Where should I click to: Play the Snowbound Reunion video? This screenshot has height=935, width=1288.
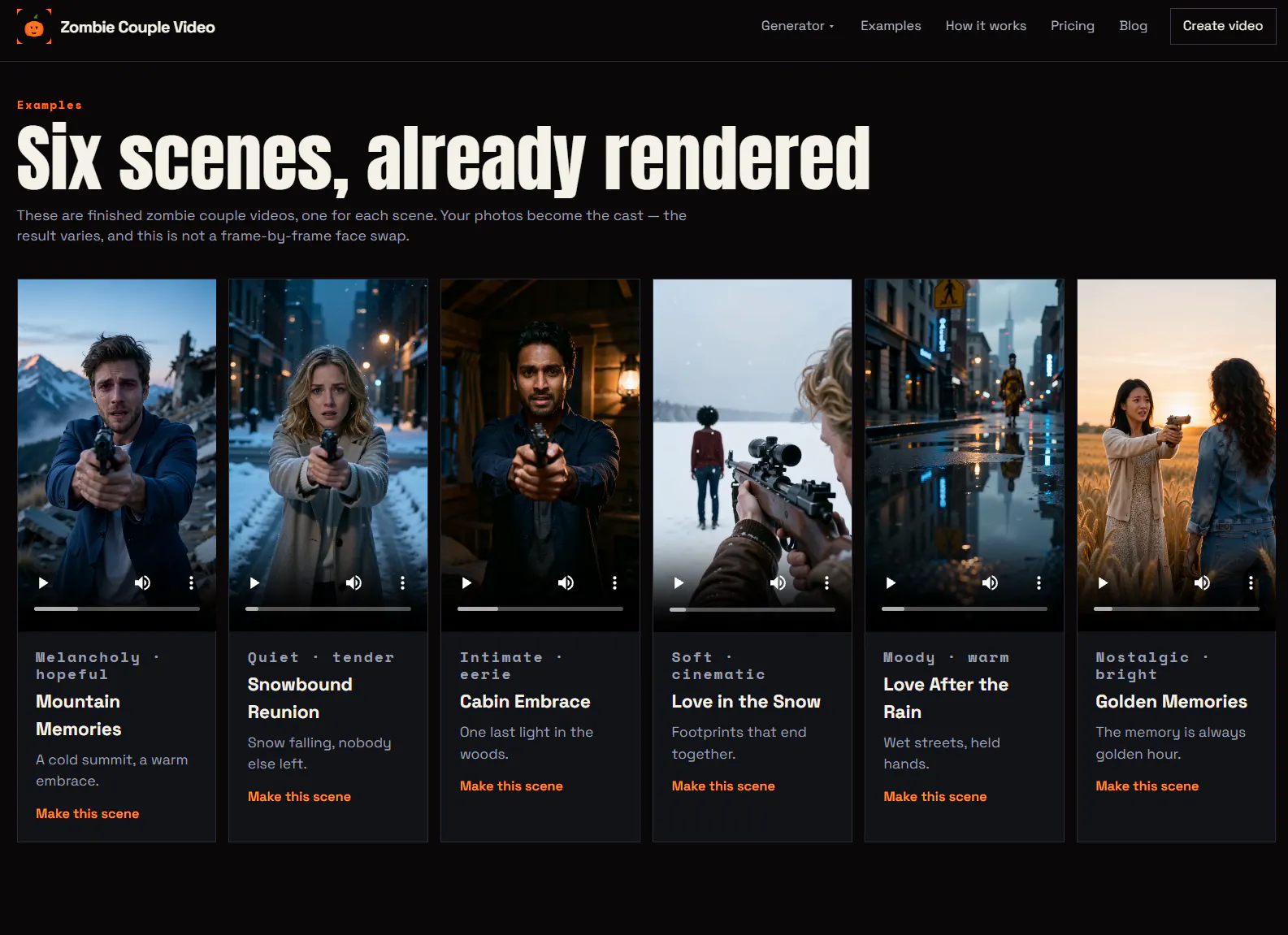[x=254, y=582]
